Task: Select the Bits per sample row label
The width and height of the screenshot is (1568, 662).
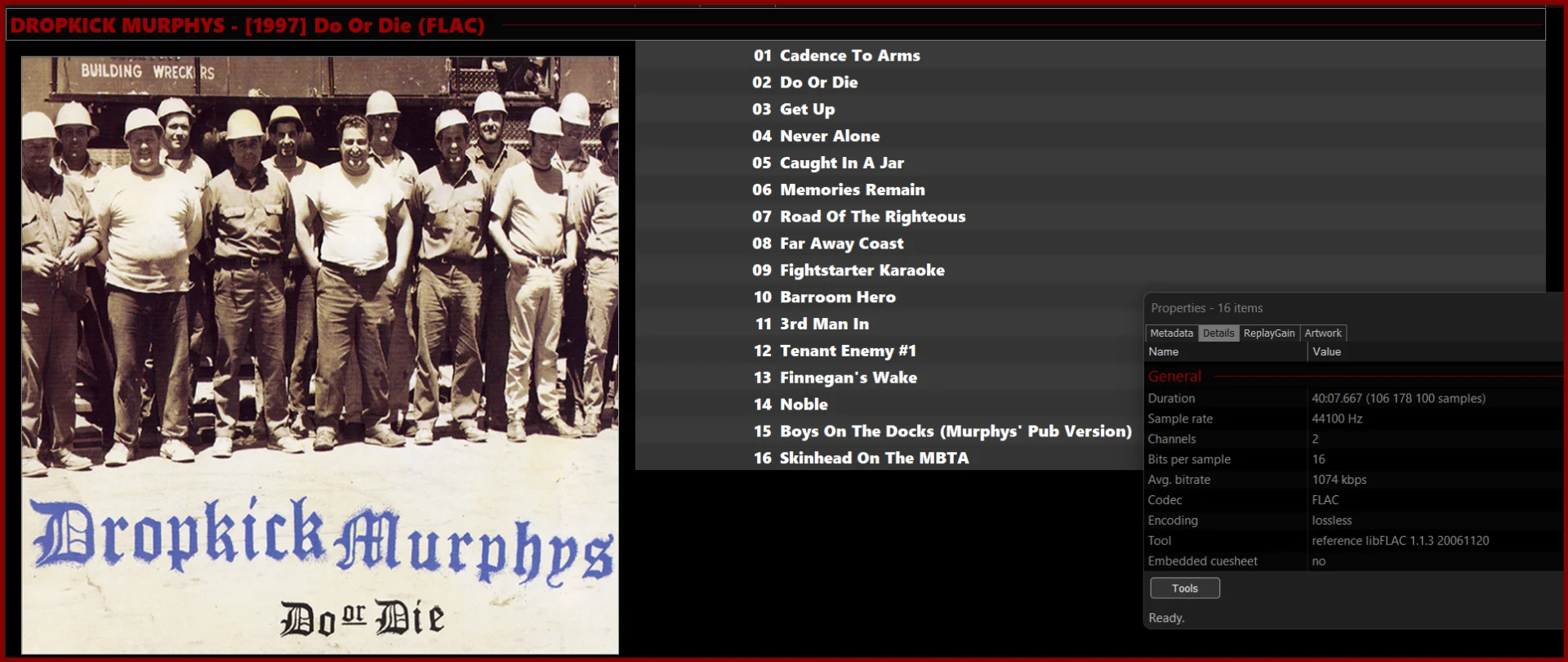Action: pos(1189,459)
